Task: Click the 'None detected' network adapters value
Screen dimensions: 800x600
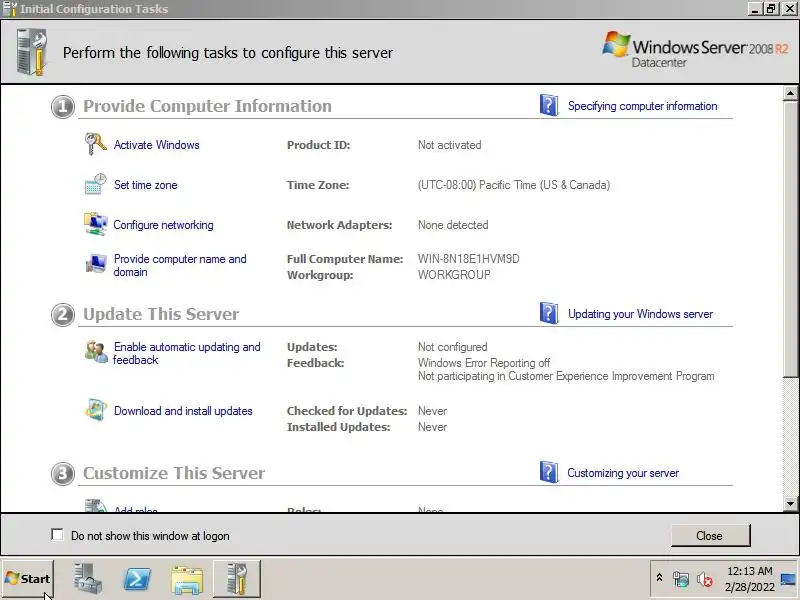Action: (x=453, y=225)
